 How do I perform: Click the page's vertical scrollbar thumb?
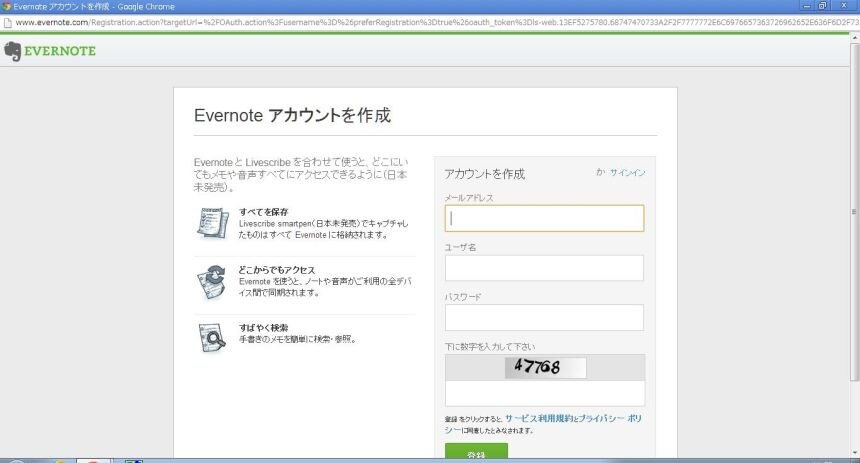click(x=854, y=211)
